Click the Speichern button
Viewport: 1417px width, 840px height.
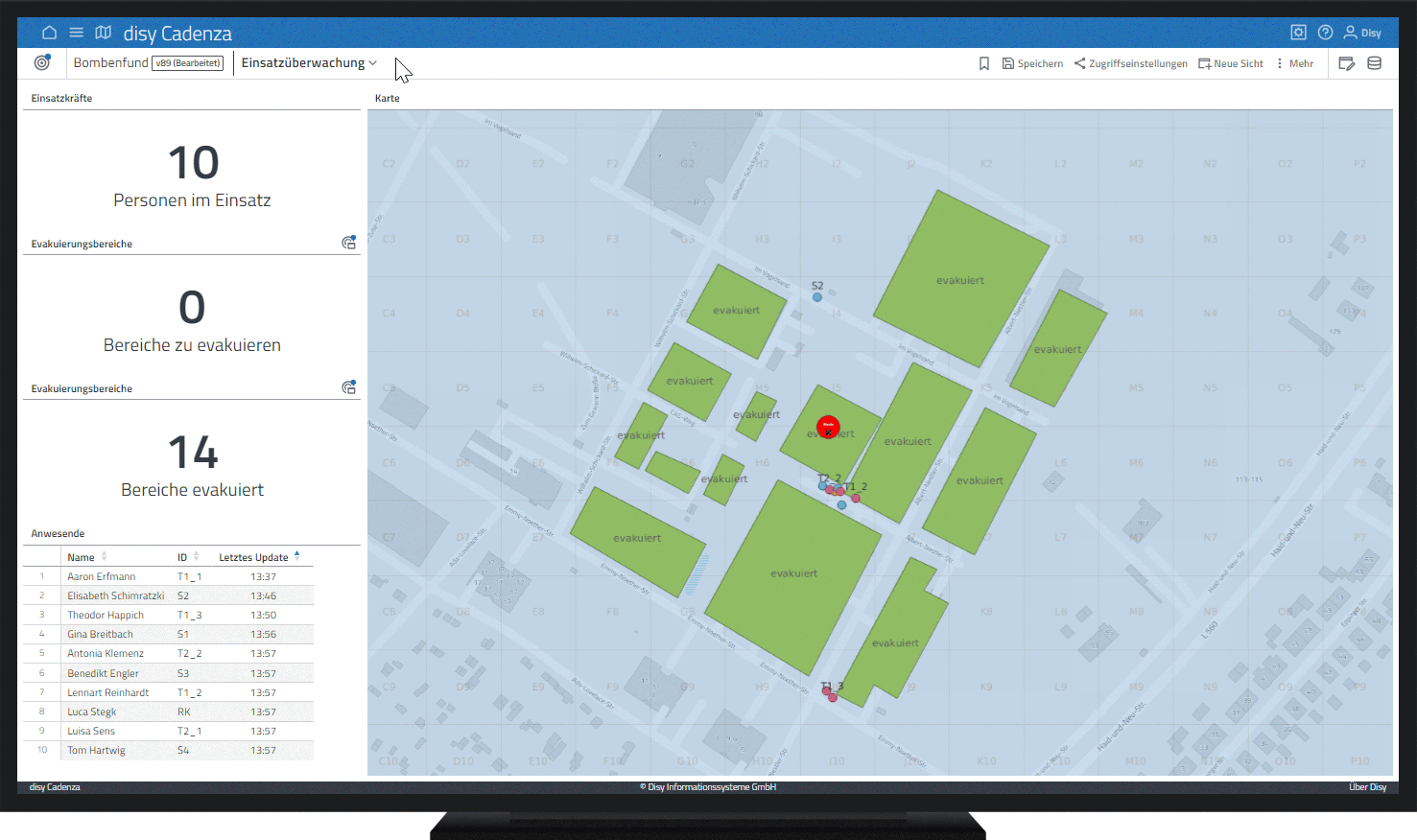pos(1032,63)
